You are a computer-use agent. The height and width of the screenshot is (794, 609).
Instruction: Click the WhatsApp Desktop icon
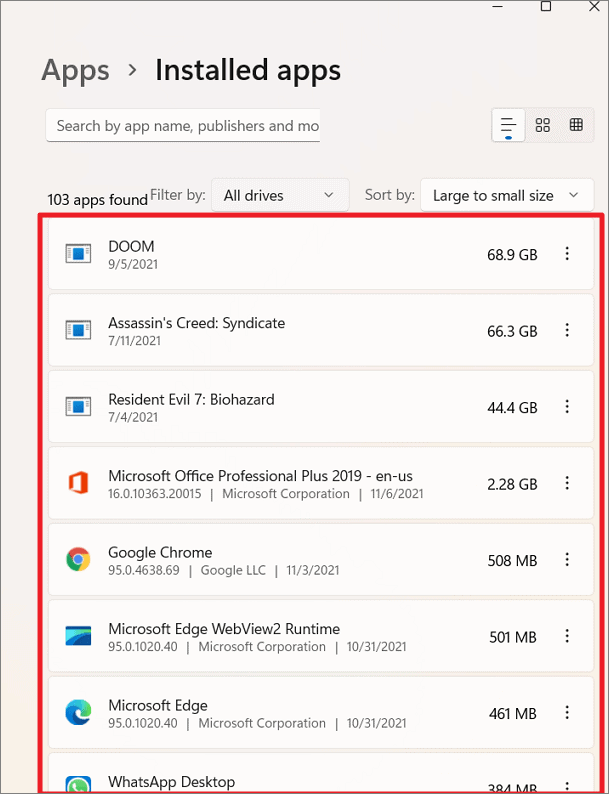[x=78, y=785]
